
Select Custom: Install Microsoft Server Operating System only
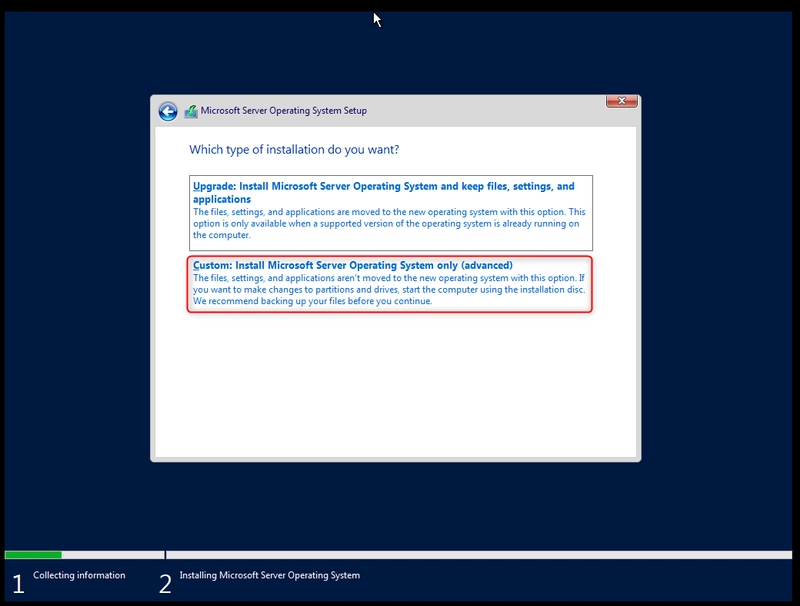point(390,284)
